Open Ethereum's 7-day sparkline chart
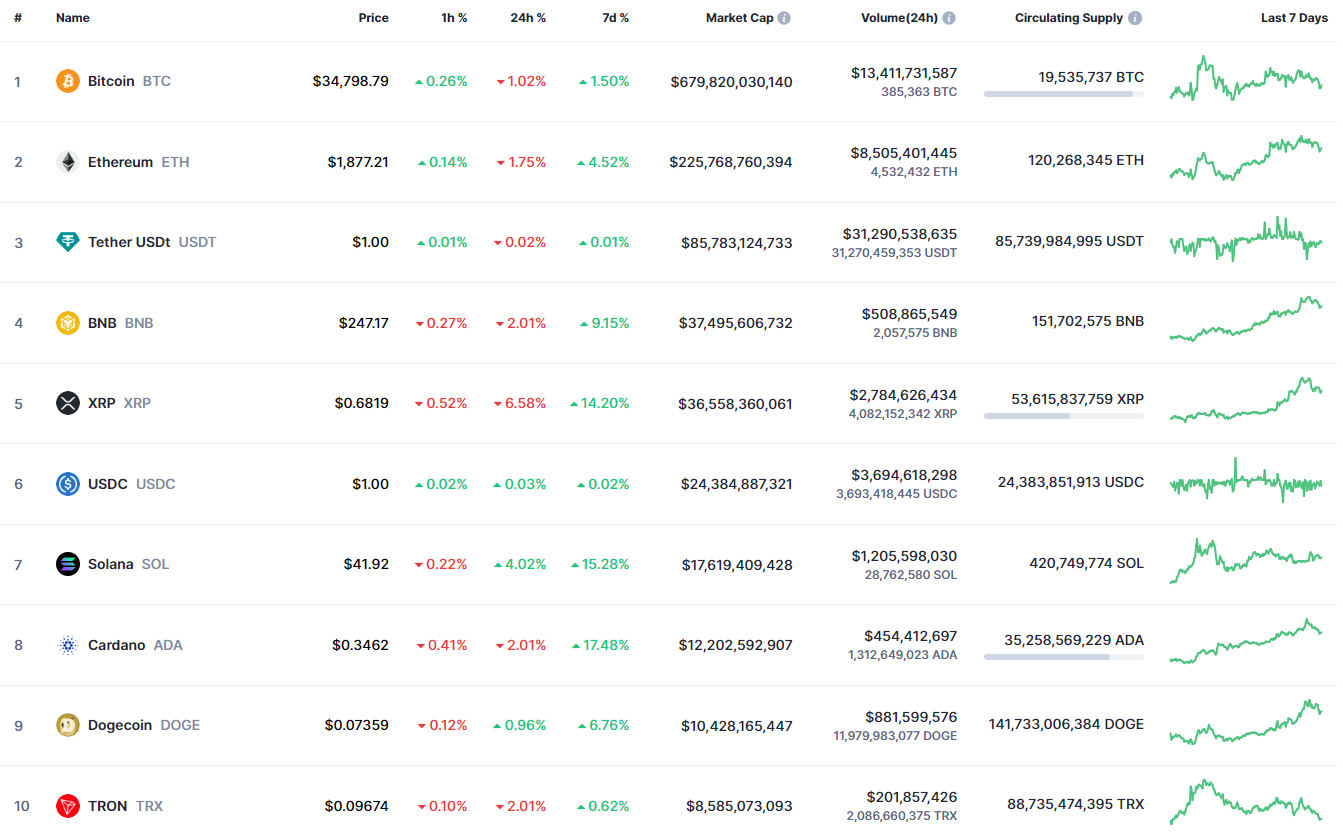This screenshot has height=833, width=1343. pyautogui.click(x=1246, y=159)
